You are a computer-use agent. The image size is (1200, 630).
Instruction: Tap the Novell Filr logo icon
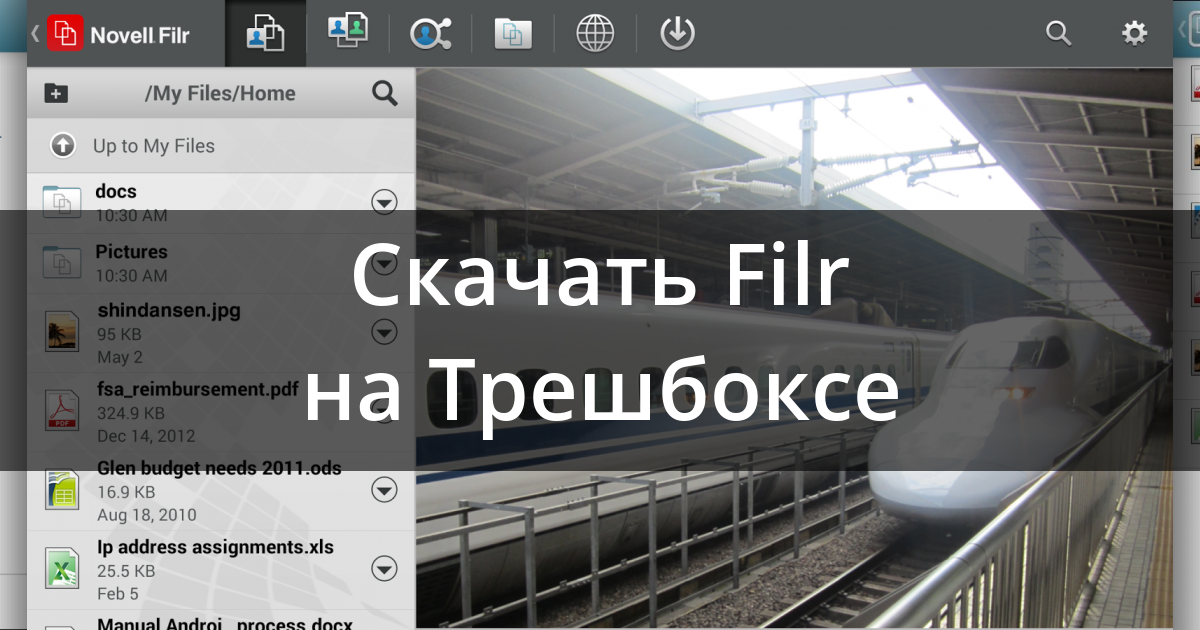click(x=65, y=34)
